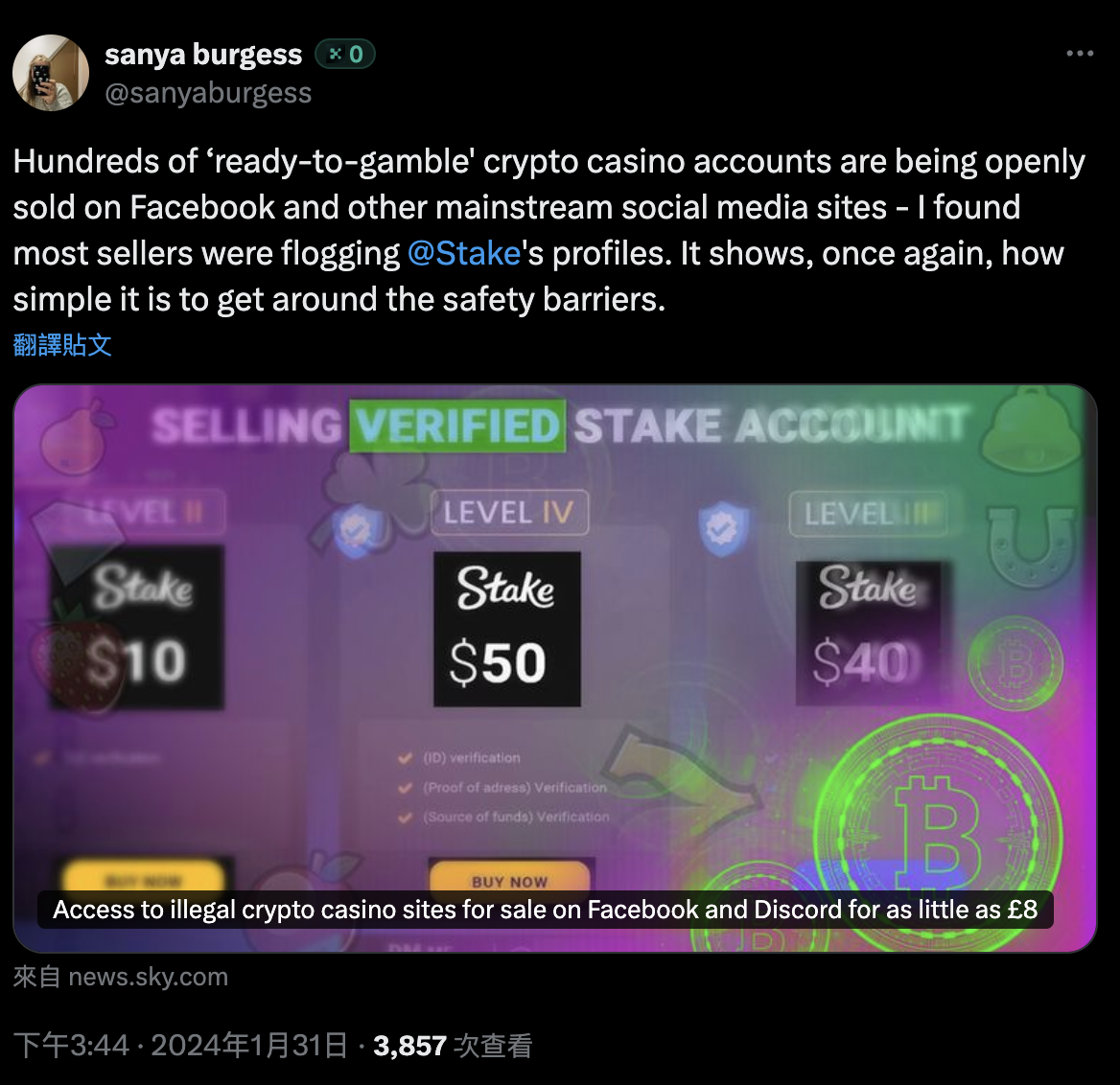Screen dimensions: 1120x1085
Task: Click the Stake $50 tile in the image
Action: click(x=506, y=629)
